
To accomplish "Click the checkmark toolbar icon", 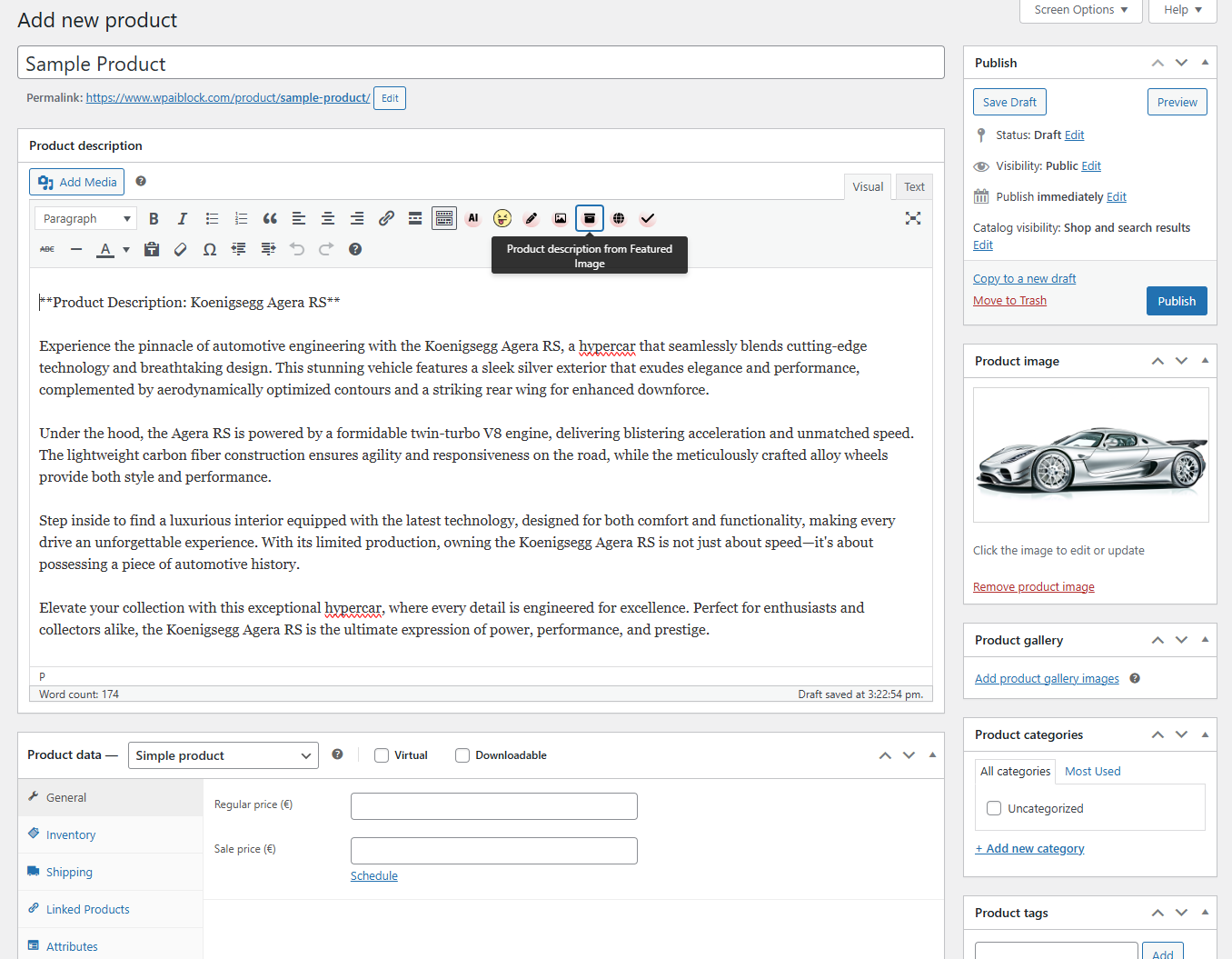I will (648, 218).
